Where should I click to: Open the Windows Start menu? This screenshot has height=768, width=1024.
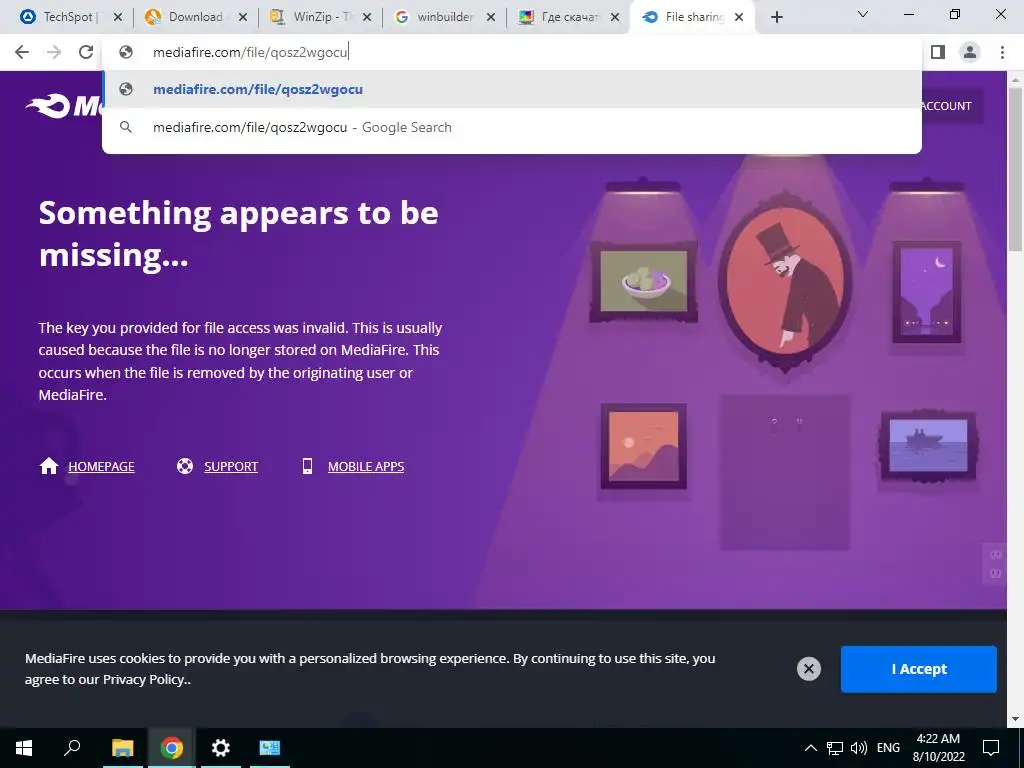(24, 748)
